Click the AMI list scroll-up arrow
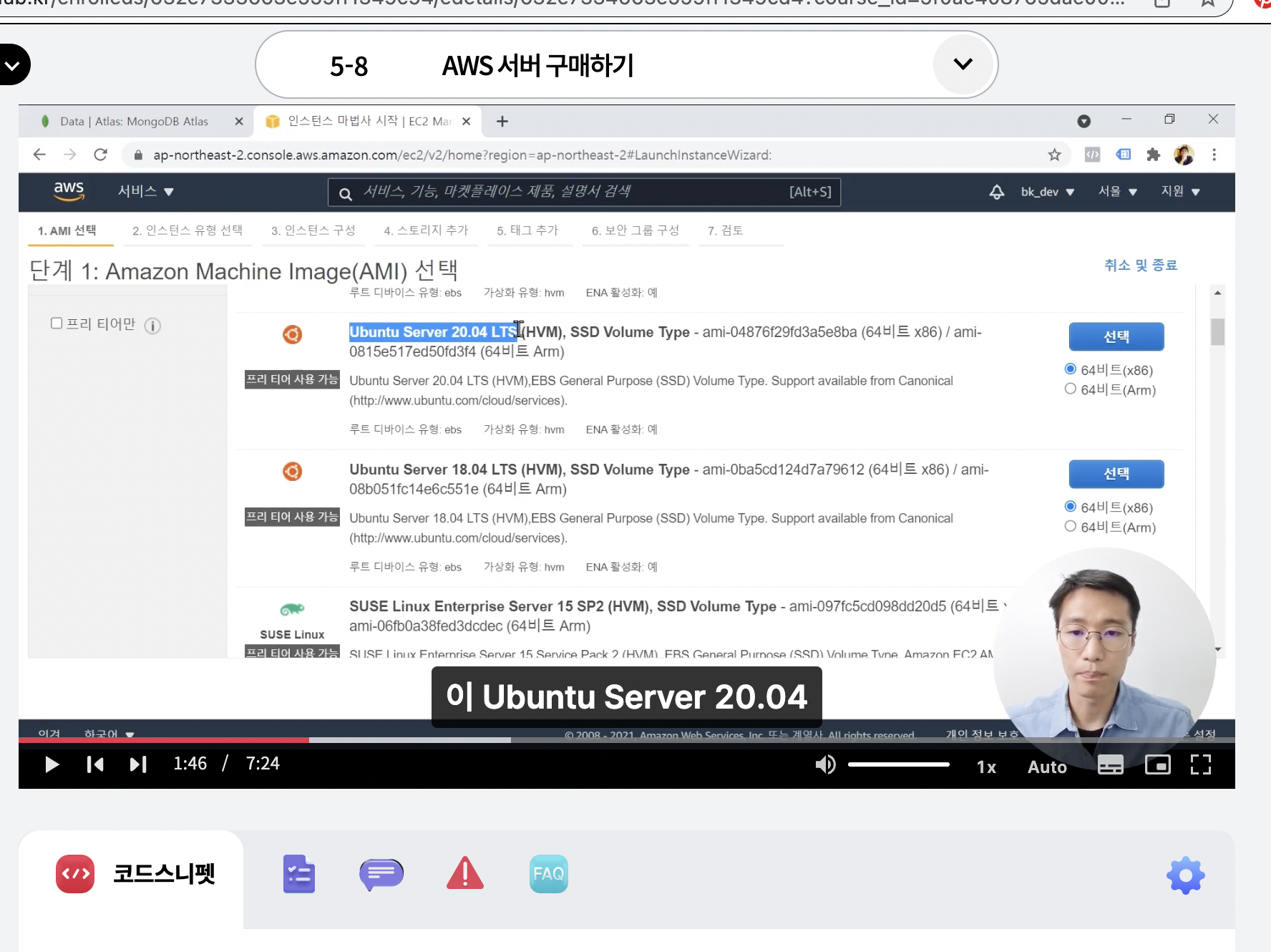 pyautogui.click(x=1217, y=293)
